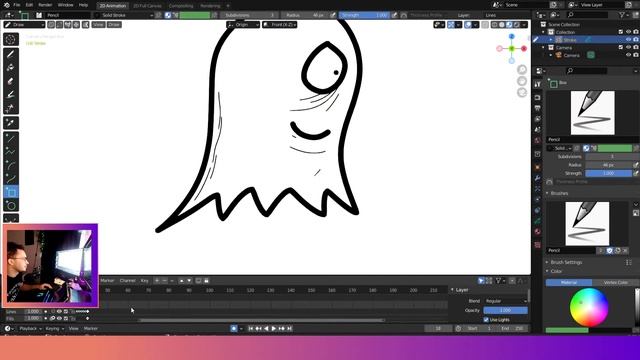
Task: Select the Polyline tool
Action: click(11, 152)
